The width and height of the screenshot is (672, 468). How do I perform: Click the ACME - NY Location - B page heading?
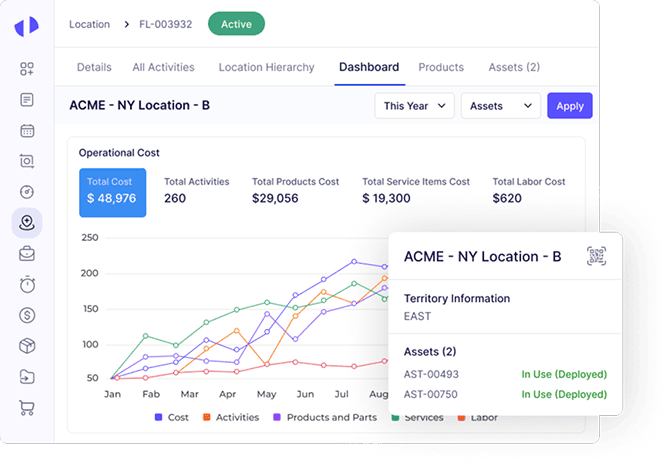click(140, 105)
